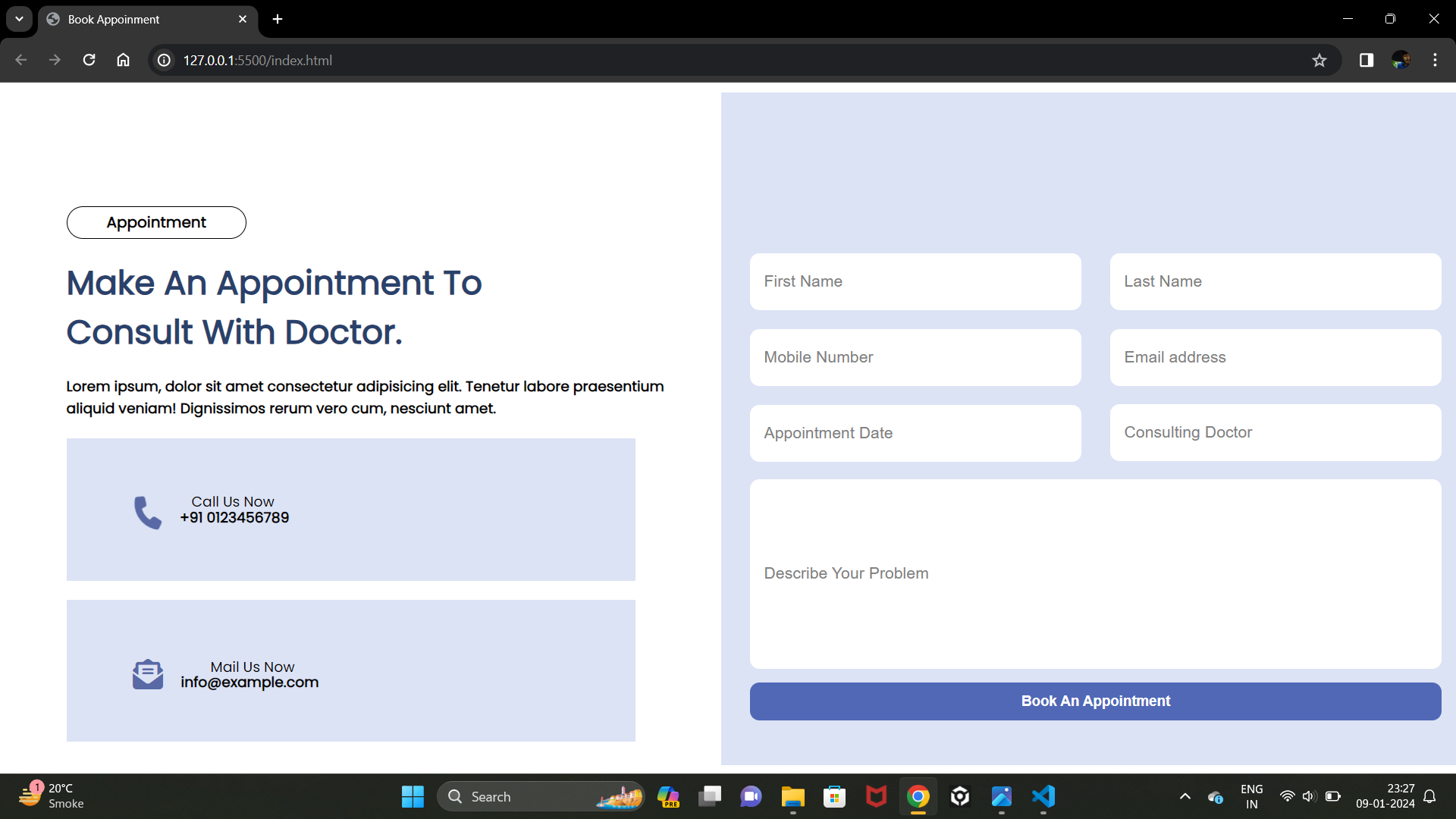Click the Appointment badge label
The height and width of the screenshot is (819, 1456).
(x=156, y=222)
